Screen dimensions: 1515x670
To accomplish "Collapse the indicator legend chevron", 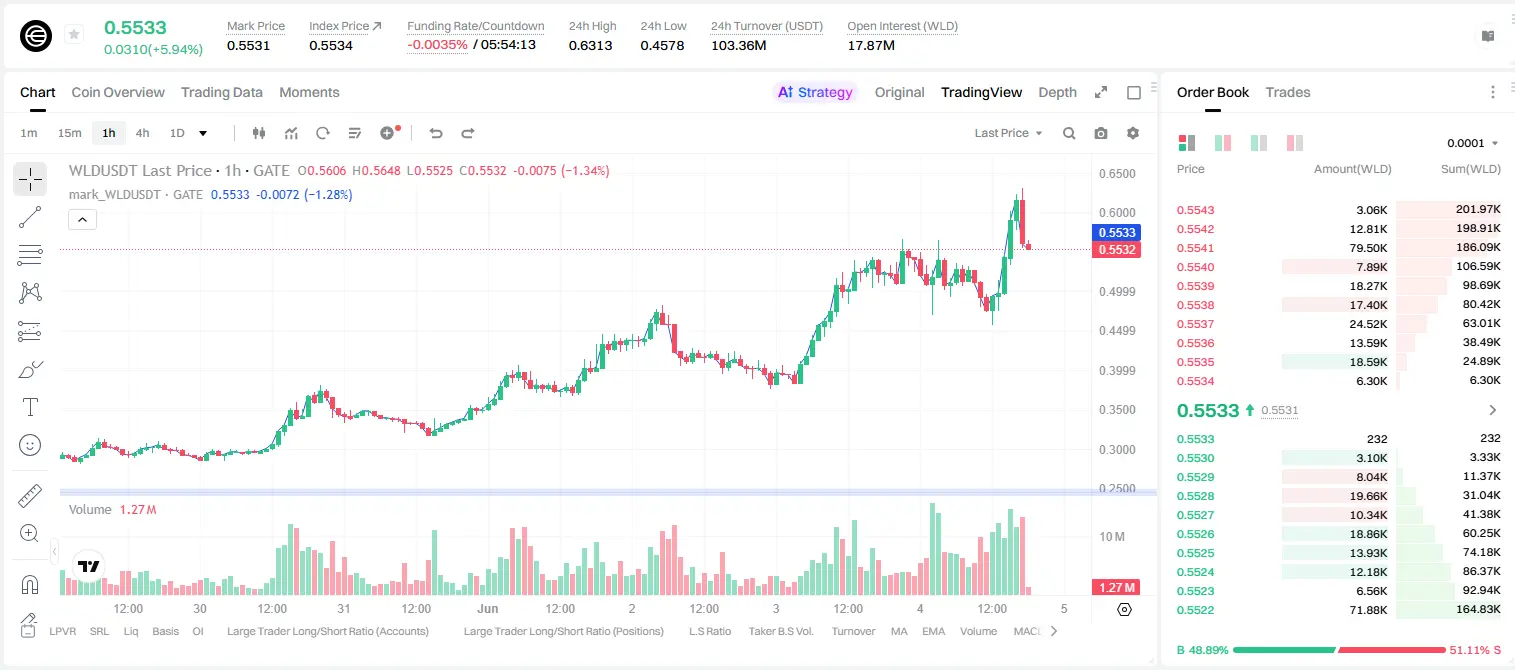I will tap(83, 220).
